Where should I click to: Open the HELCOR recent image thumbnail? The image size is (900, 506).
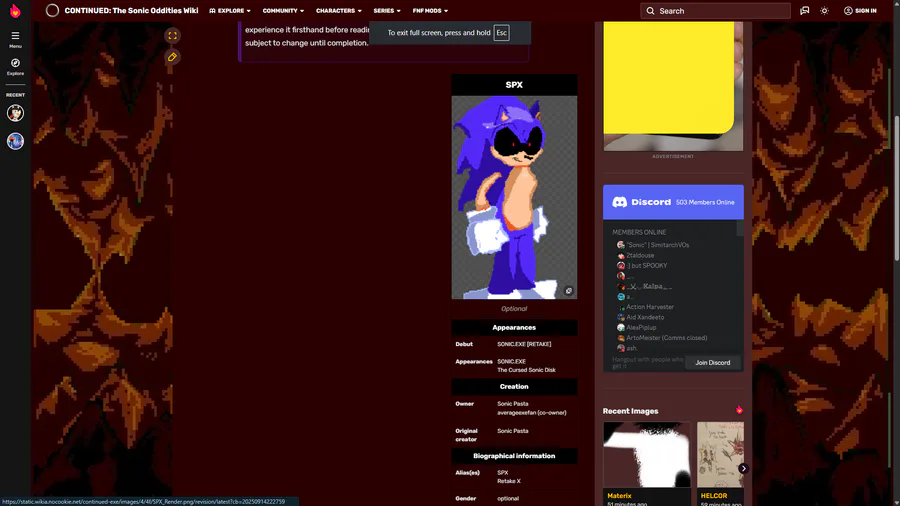coord(720,455)
